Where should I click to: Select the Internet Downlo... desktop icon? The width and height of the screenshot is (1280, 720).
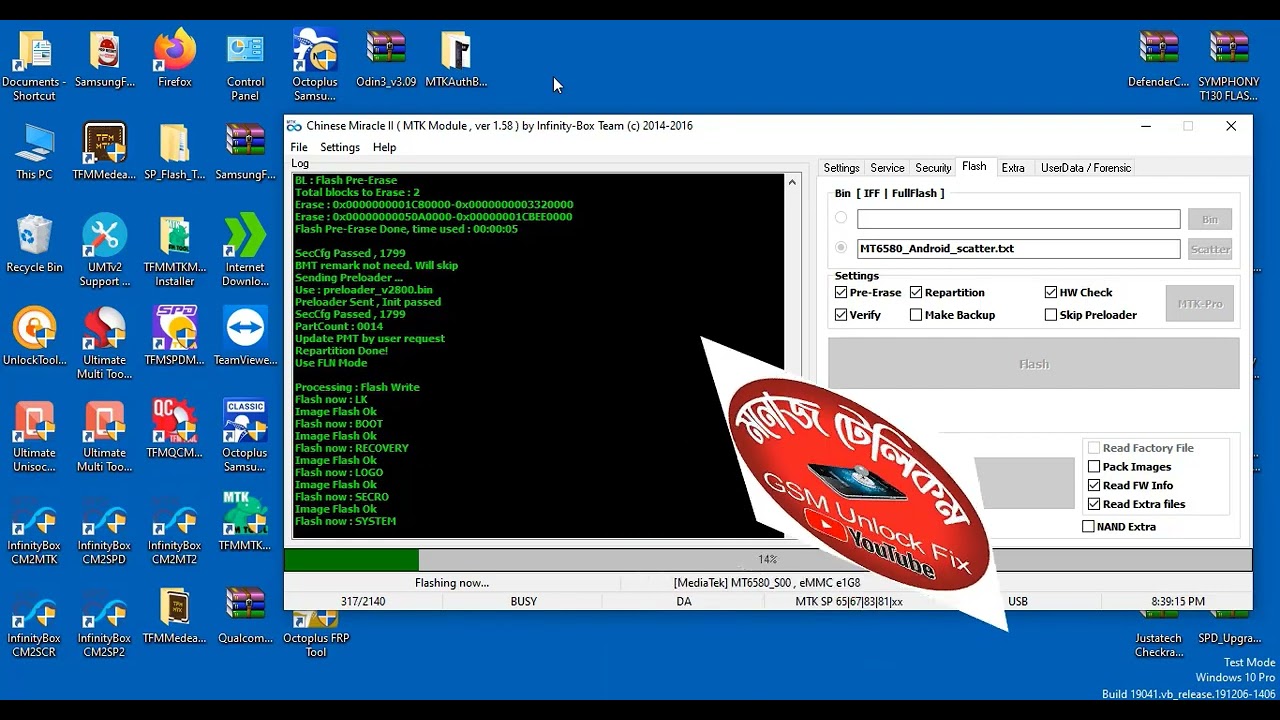[x=245, y=251]
